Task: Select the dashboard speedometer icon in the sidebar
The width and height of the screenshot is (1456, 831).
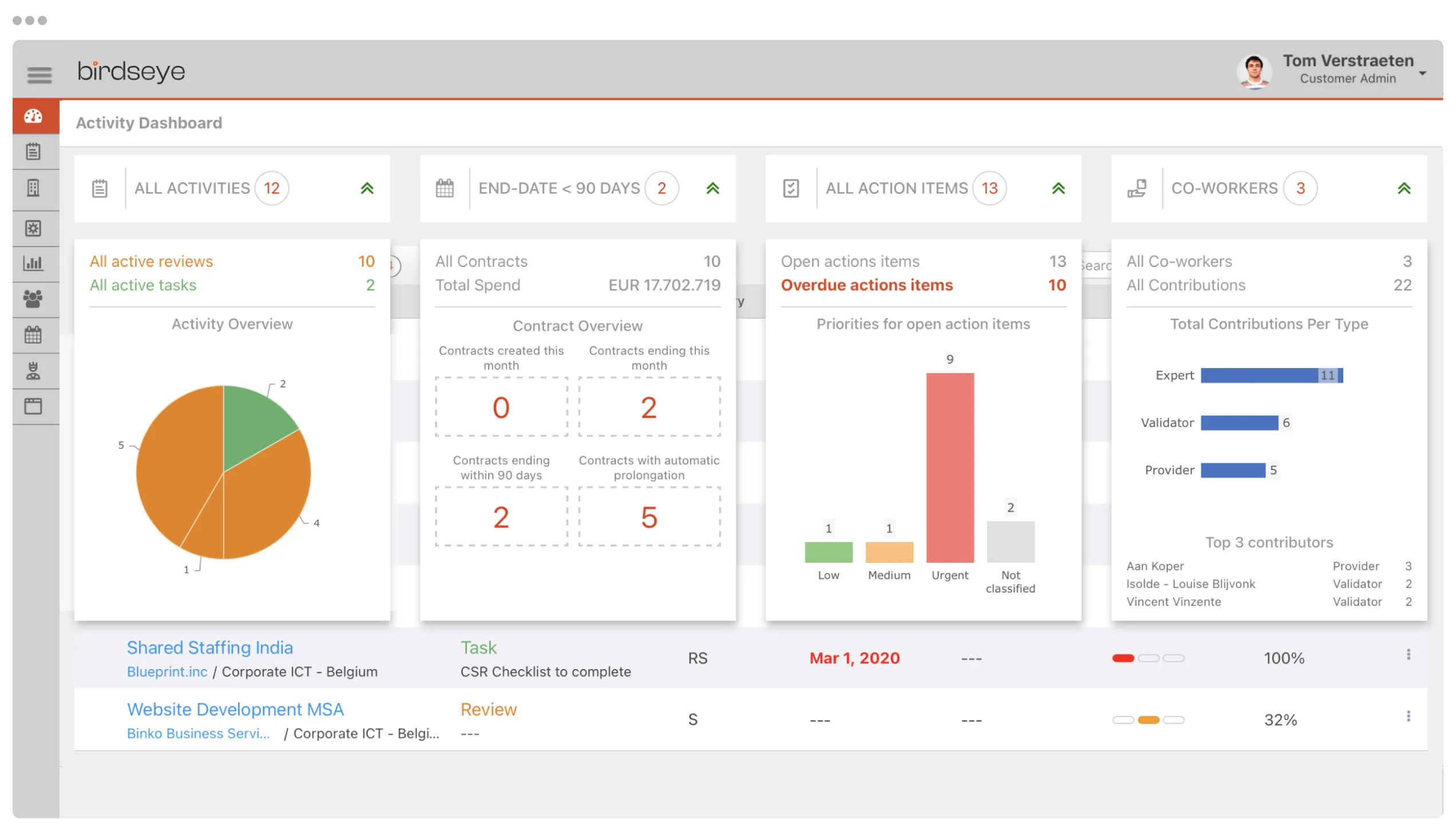Action: tap(34, 116)
